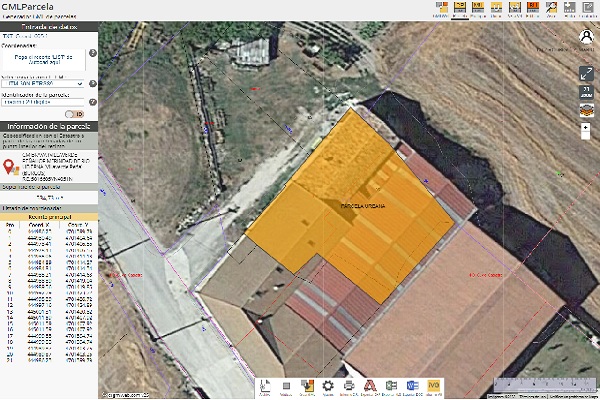Select the yellow multi-point tool left of the orange icon
600x400 pixels.
click(514, 8)
